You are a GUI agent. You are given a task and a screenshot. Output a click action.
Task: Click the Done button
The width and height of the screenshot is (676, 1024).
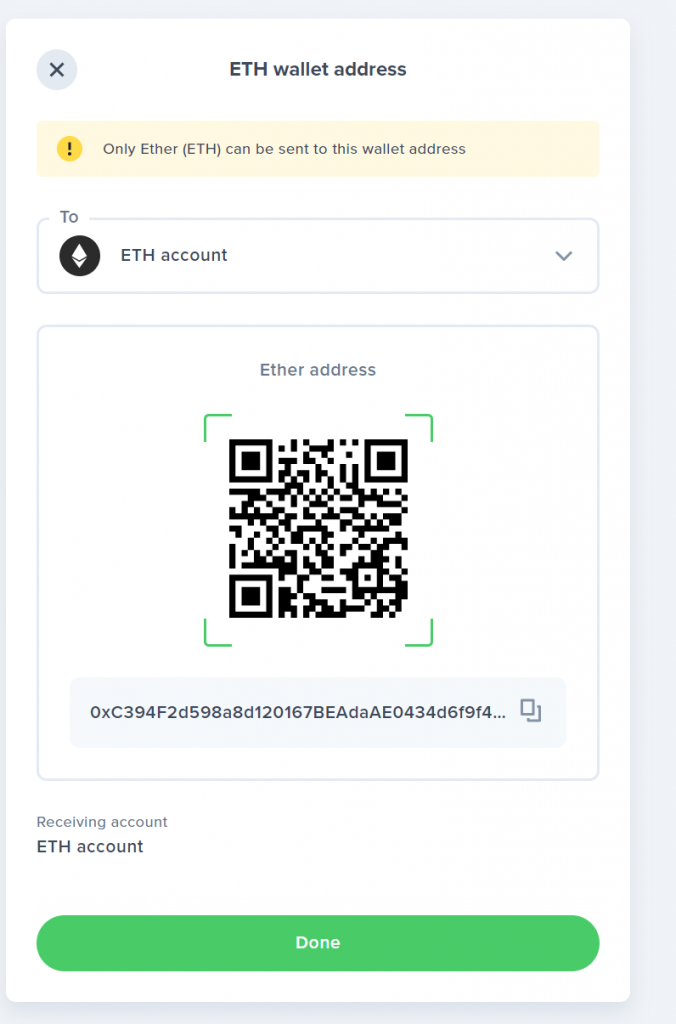click(318, 942)
